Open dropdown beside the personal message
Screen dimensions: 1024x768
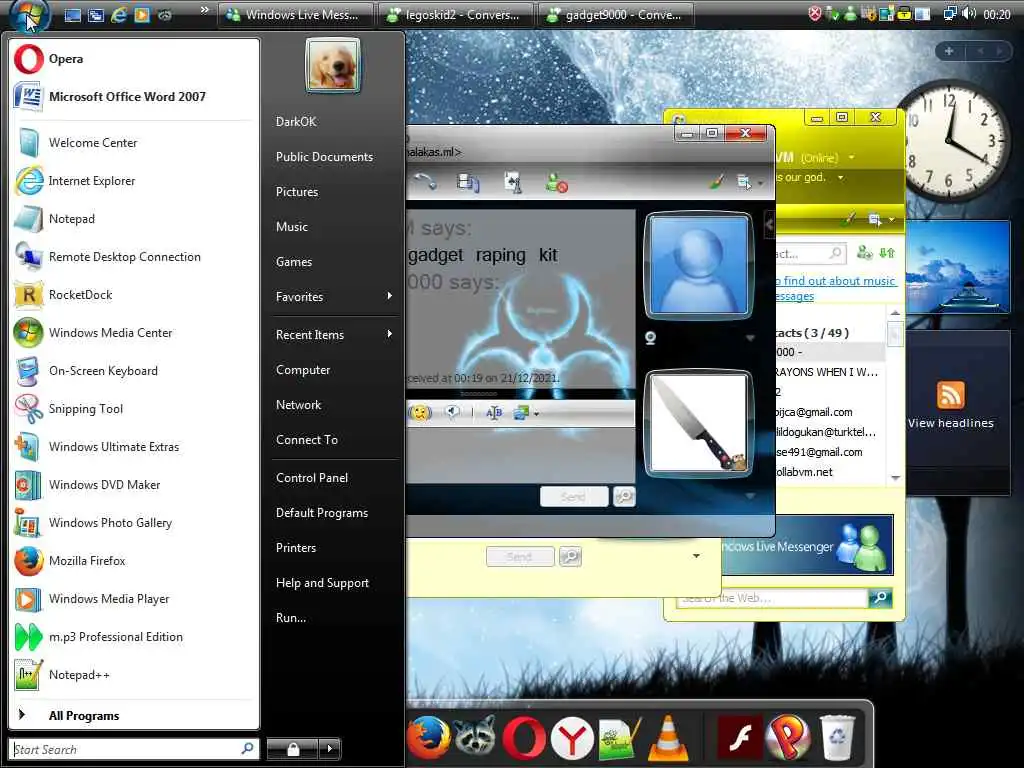coord(840,178)
